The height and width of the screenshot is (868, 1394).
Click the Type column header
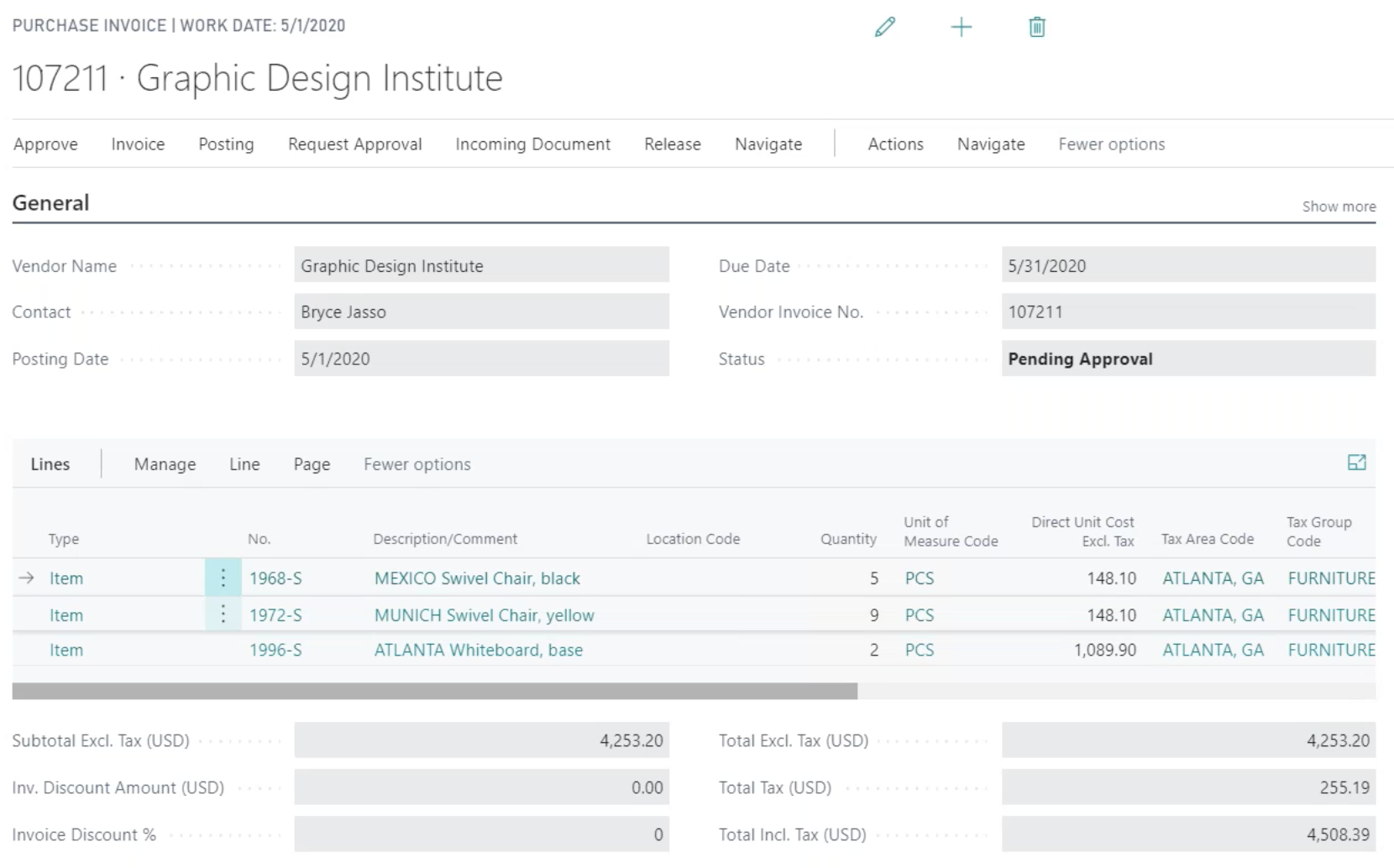pos(64,539)
